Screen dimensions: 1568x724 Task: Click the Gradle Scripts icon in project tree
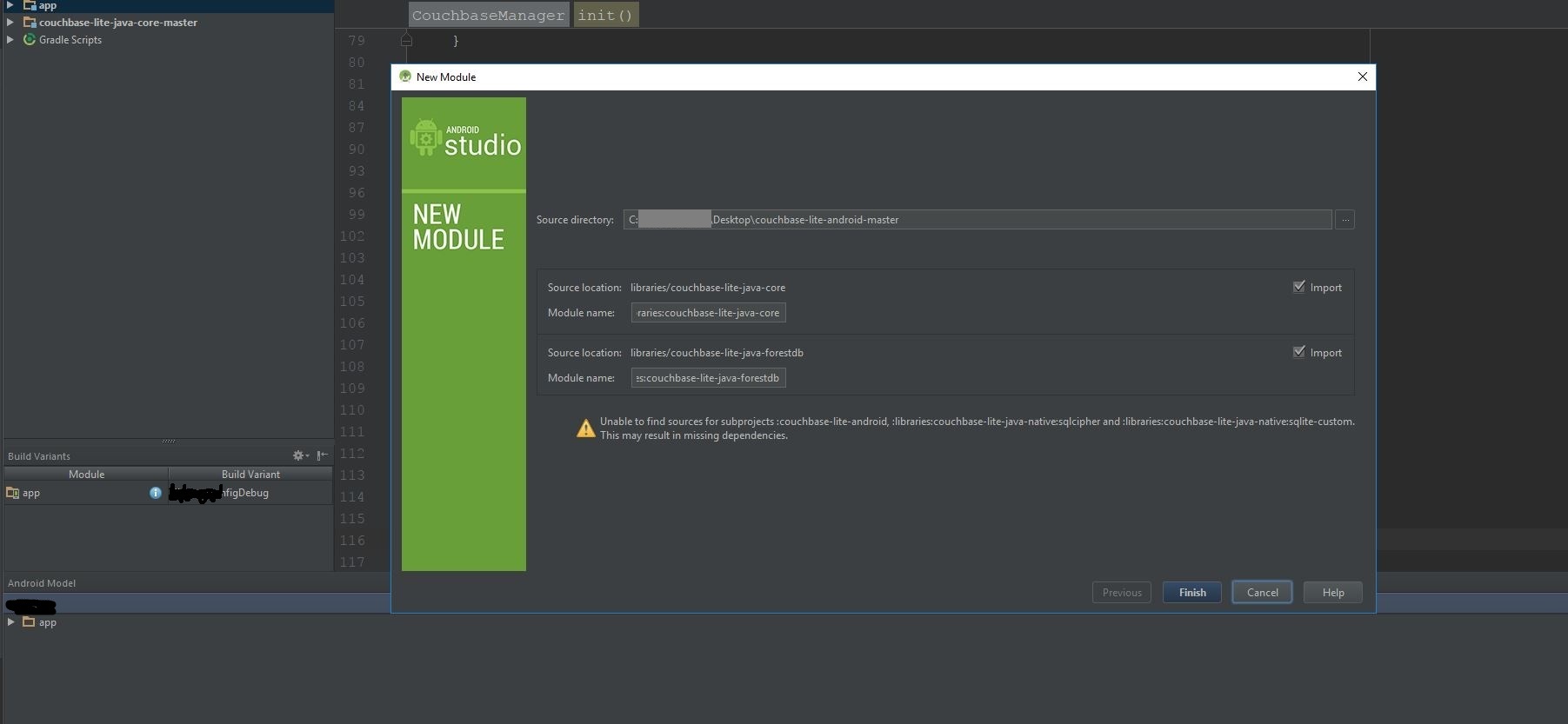tap(30, 39)
